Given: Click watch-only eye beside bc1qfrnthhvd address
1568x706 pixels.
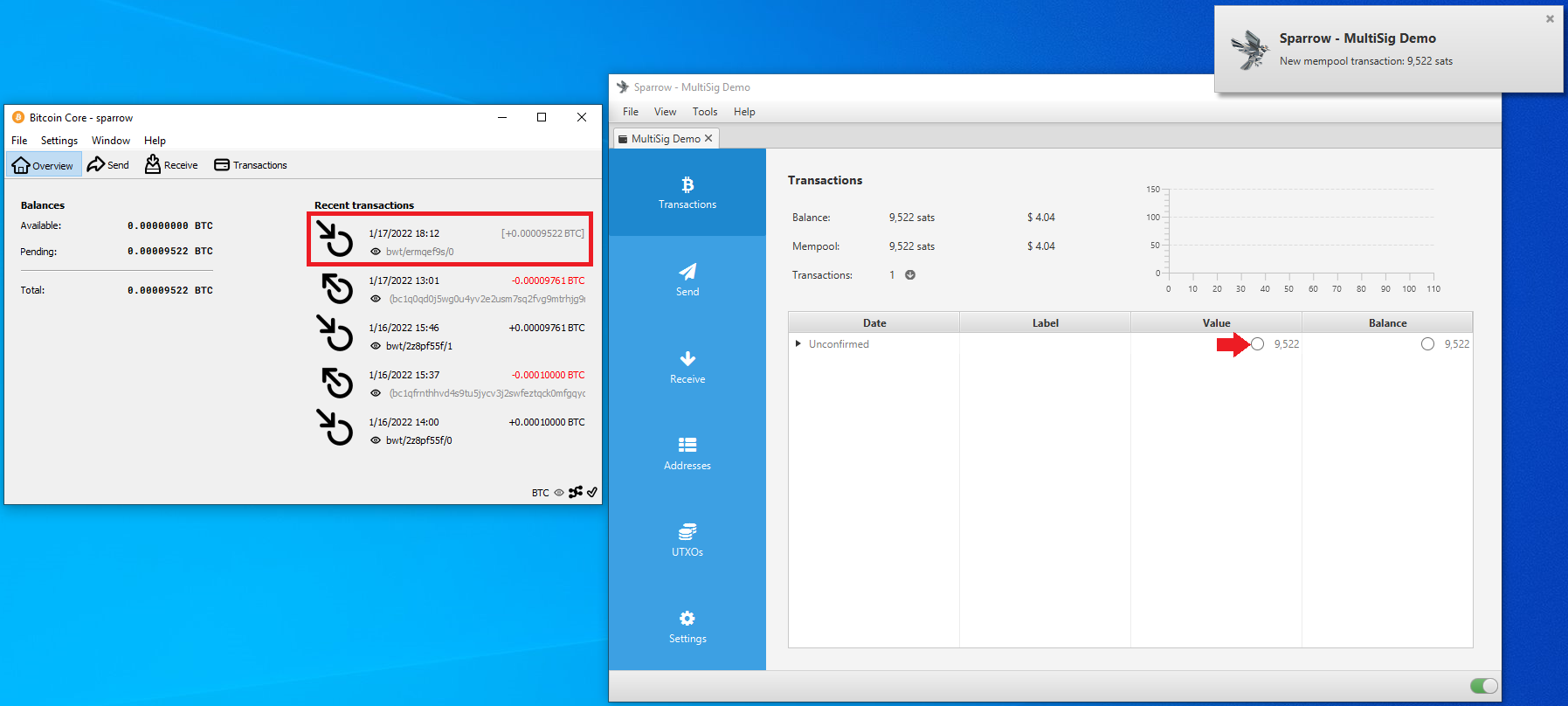Looking at the screenshot, I should tap(376, 393).
